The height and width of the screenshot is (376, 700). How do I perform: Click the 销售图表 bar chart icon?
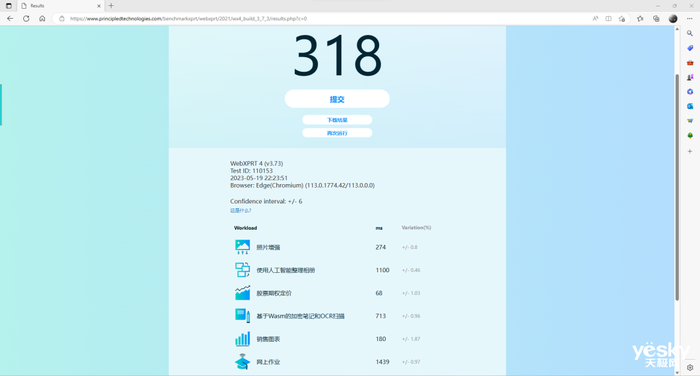click(242, 339)
